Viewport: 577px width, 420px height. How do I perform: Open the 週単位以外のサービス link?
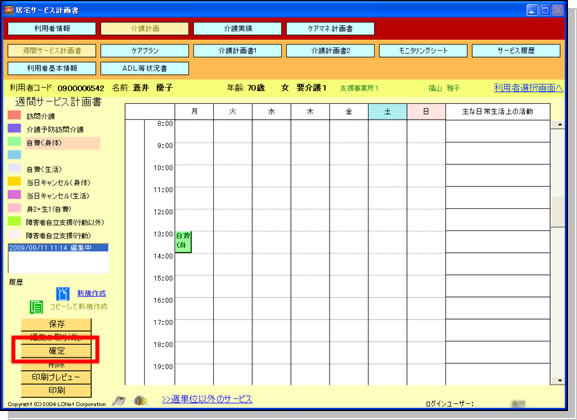click(207, 399)
